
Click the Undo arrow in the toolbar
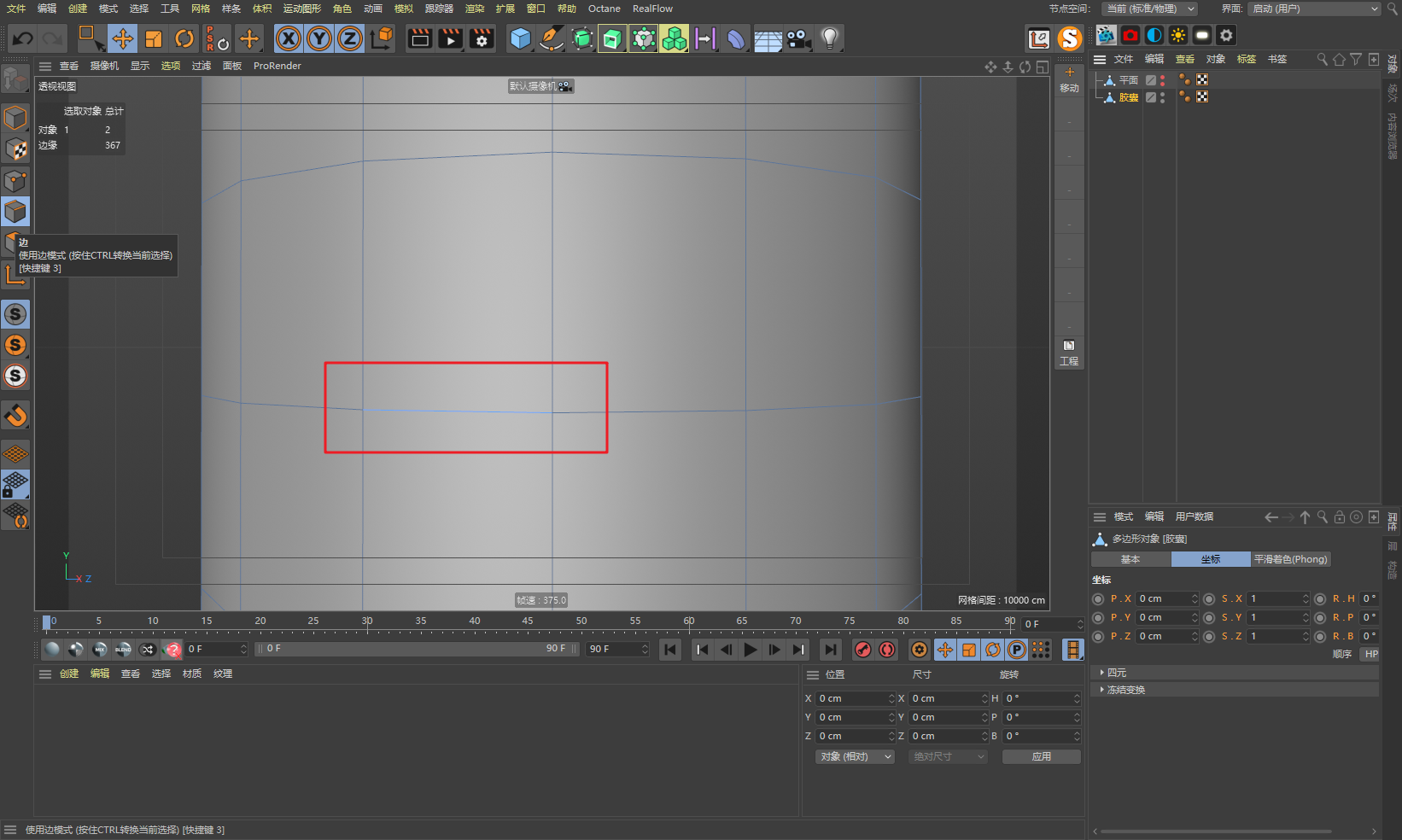(23, 38)
